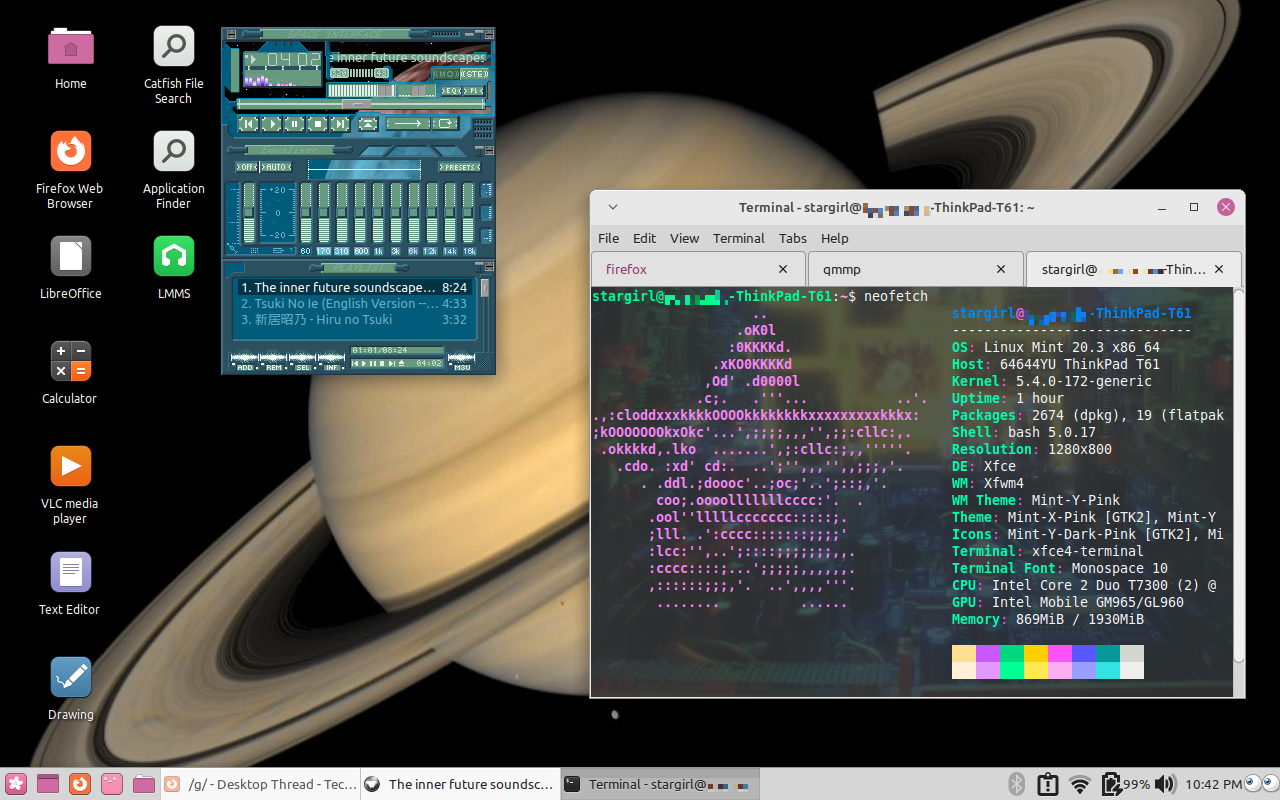Switch to the firefox terminal tab

697,269
